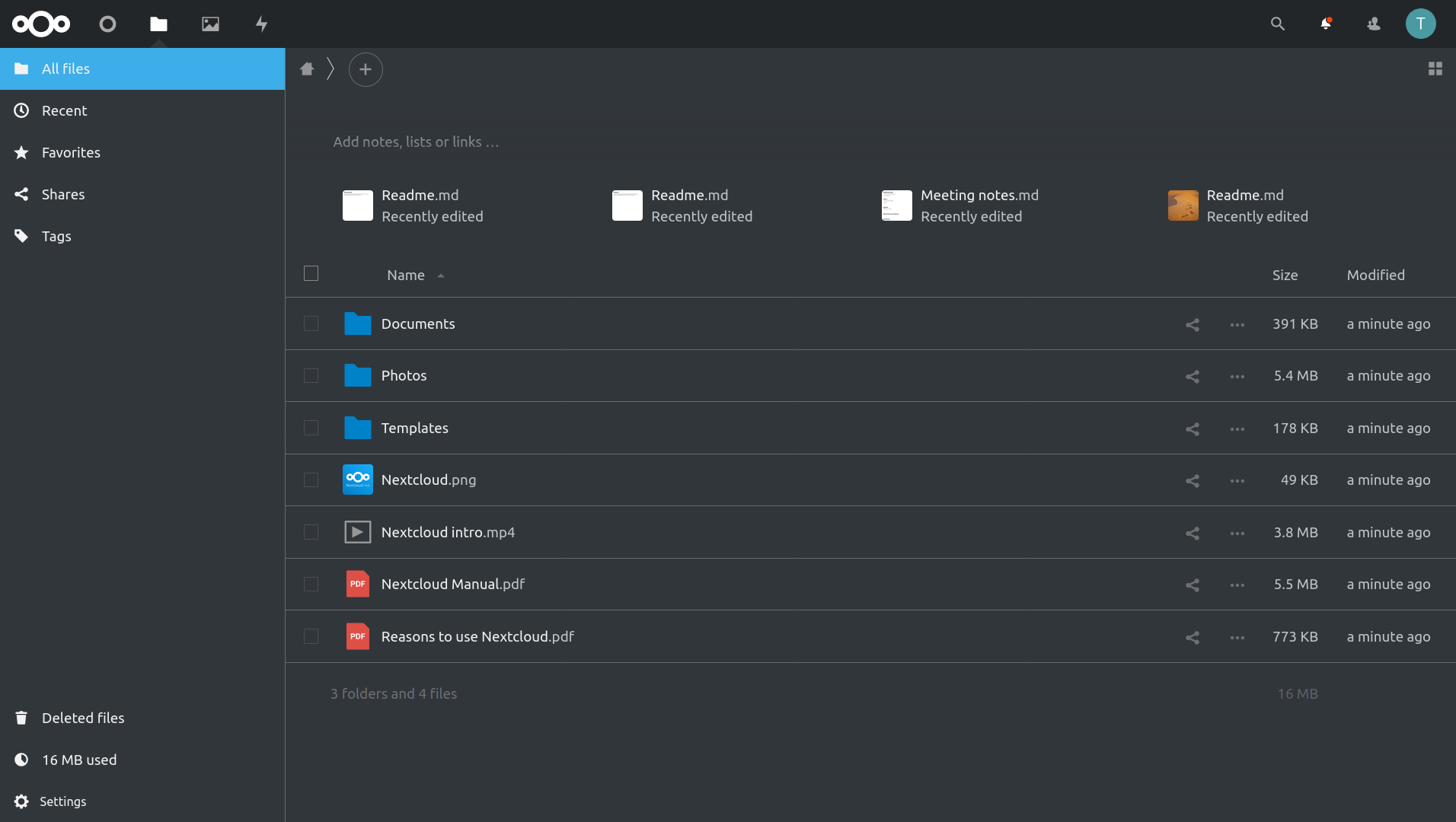Click the new file plus button
Screen dimensions: 1456x822
coord(366,69)
